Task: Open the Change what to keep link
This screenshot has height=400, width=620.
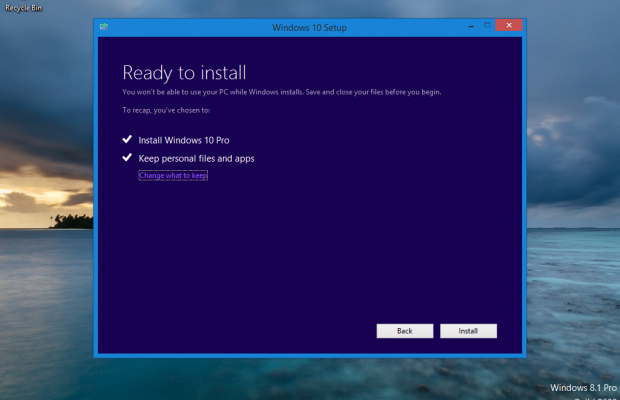Action: point(172,175)
